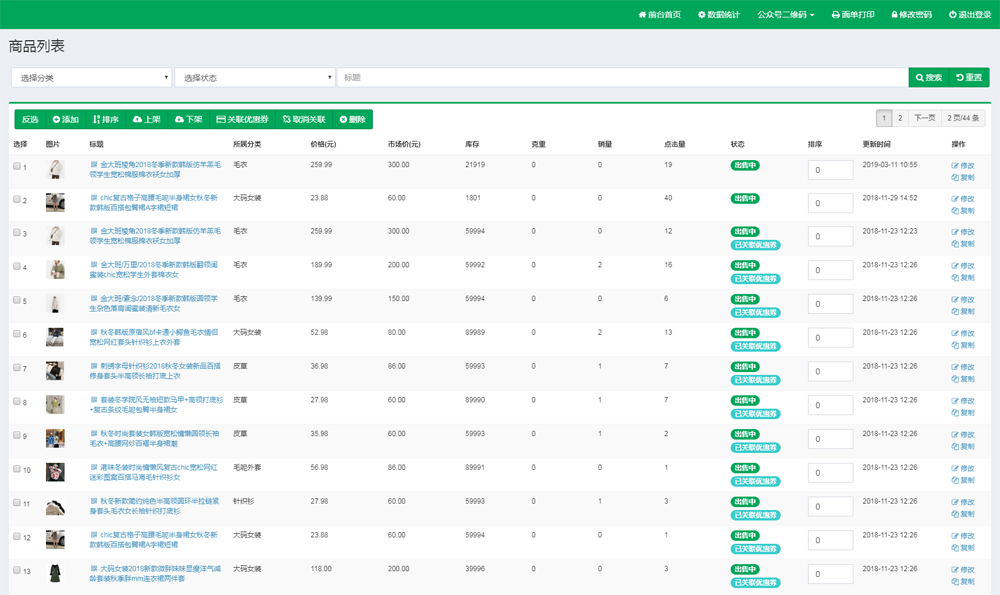Click the 价格(元) column header

(323, 144)
